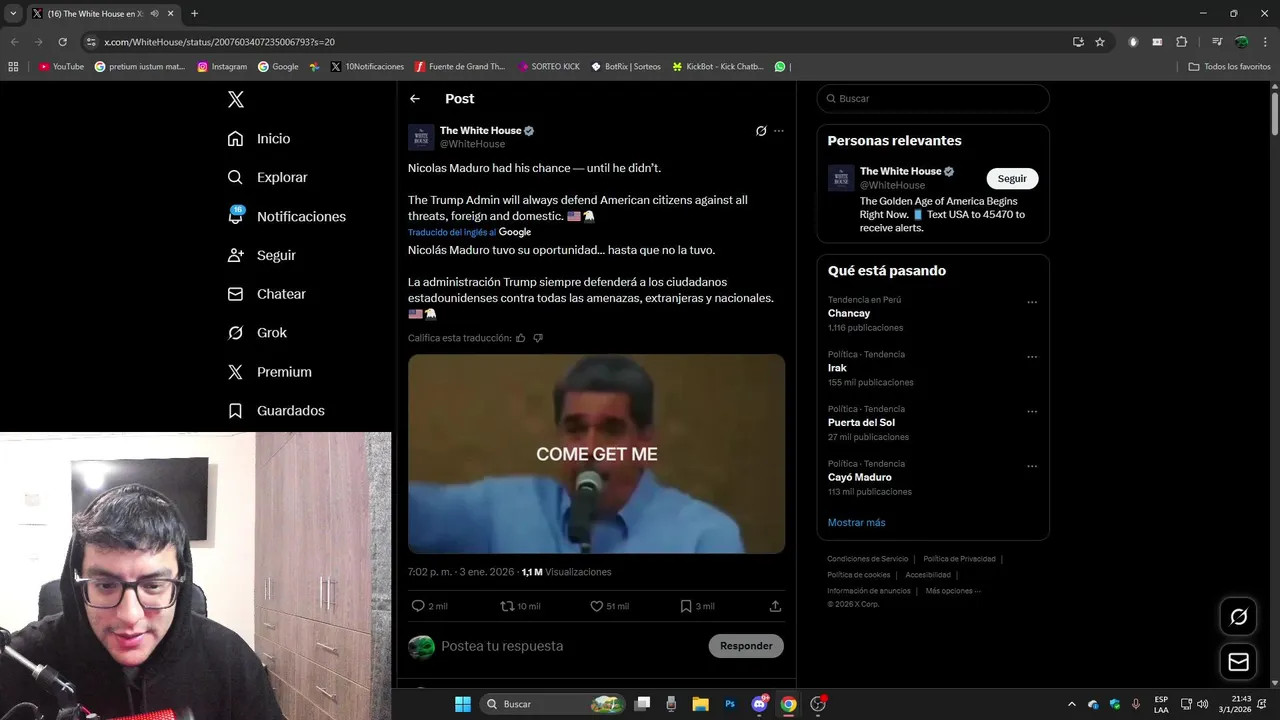Open Instagram bookmark
The image size is (1280, 720).
222,67
